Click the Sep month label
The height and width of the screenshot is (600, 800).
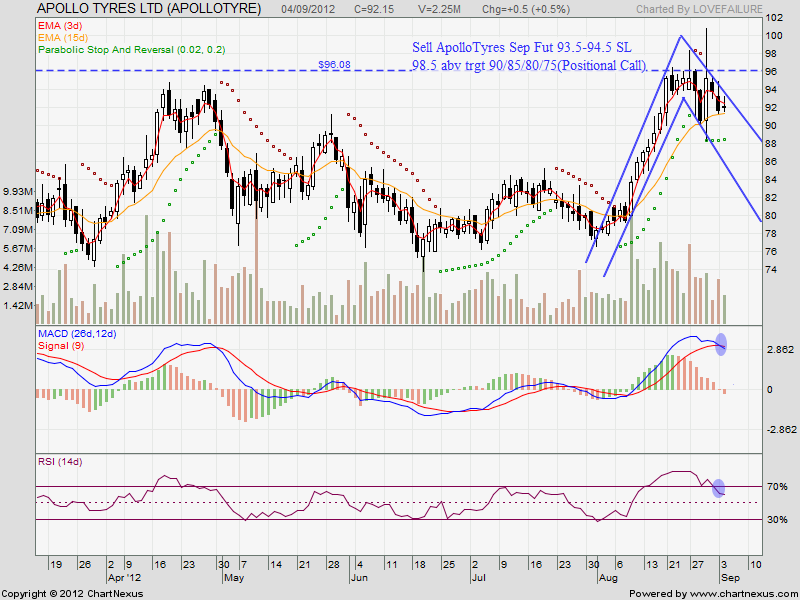(x=729, y=578)
